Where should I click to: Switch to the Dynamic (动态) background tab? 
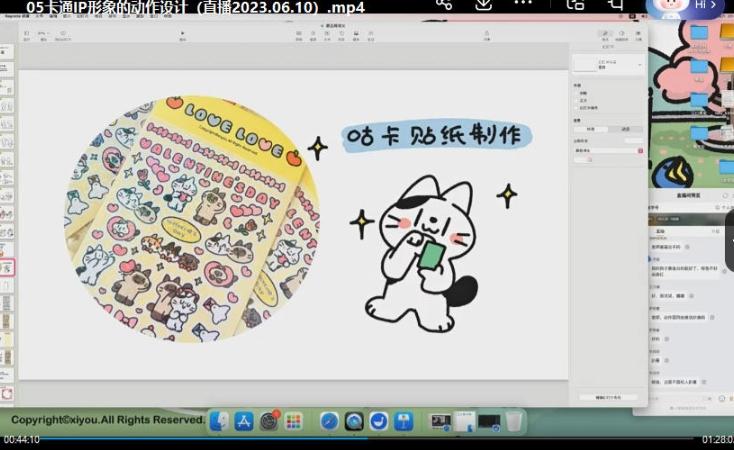tap(625, 129)
